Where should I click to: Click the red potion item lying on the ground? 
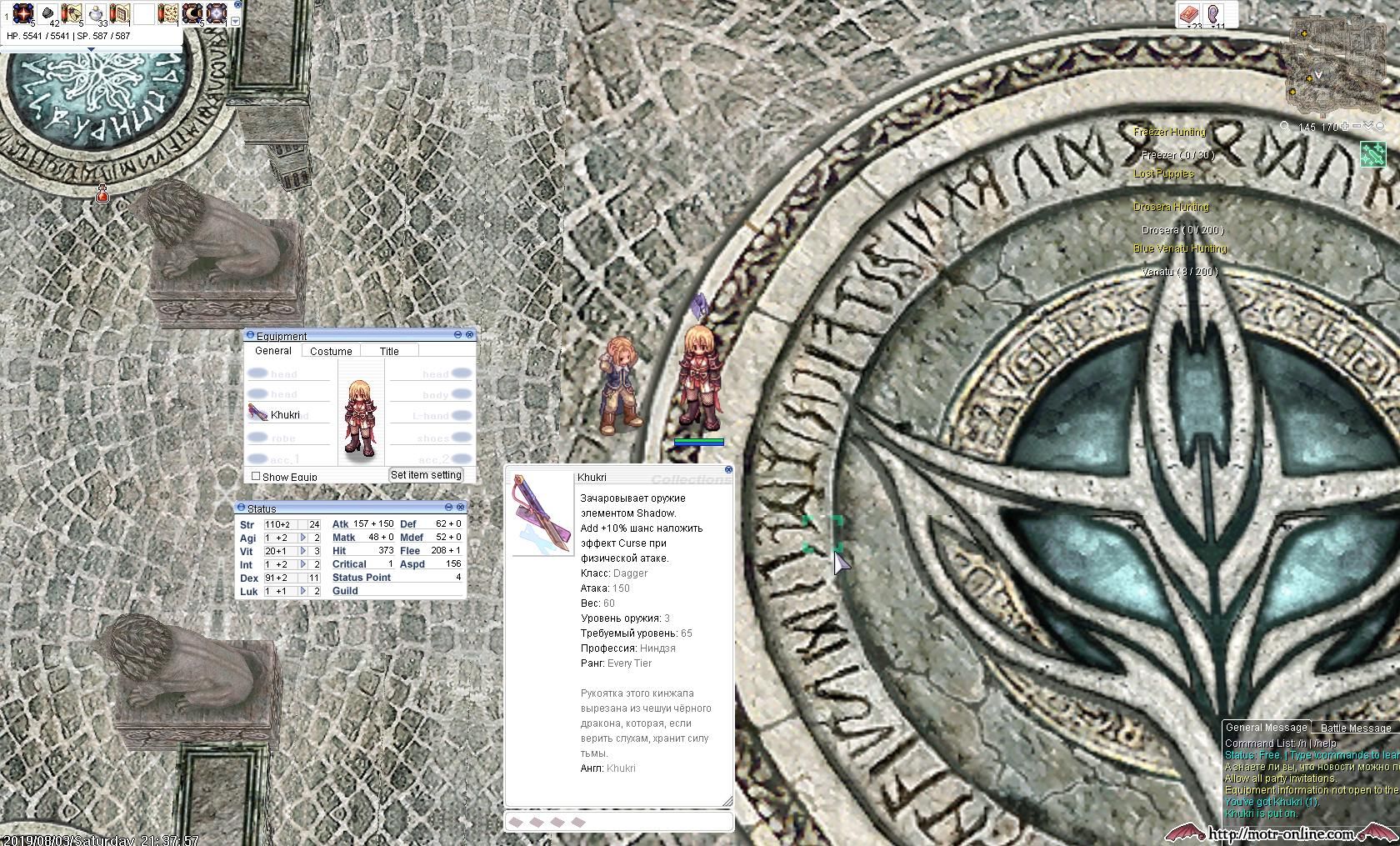click(102, 194)
